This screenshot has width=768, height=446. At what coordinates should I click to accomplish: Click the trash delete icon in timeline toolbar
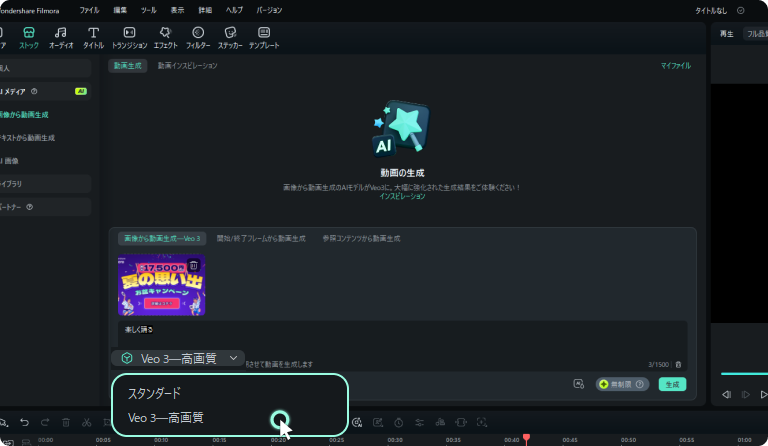click(x=66, y=422)
